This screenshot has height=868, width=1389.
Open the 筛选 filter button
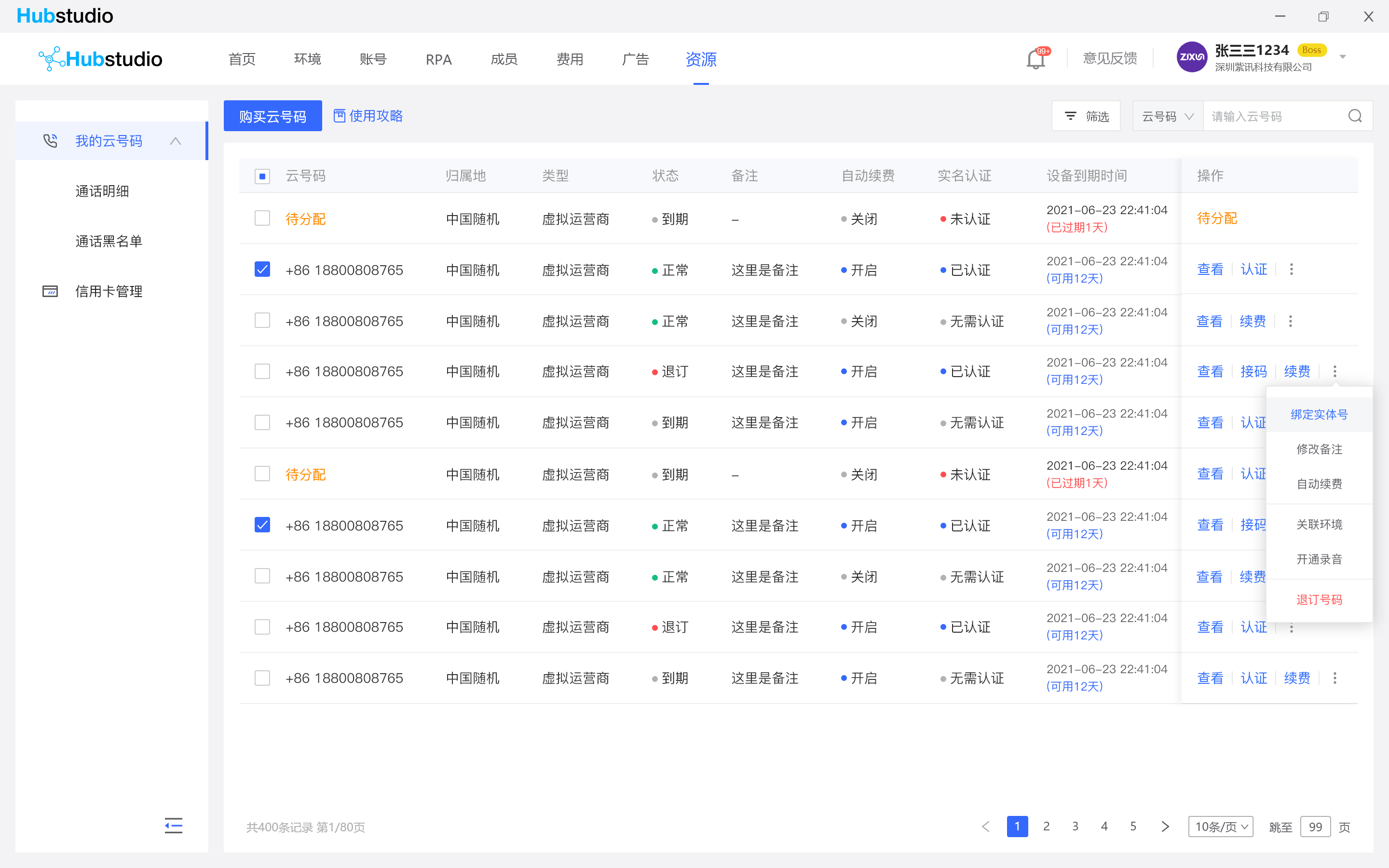pyautogui.click(x=1086, y=117)
